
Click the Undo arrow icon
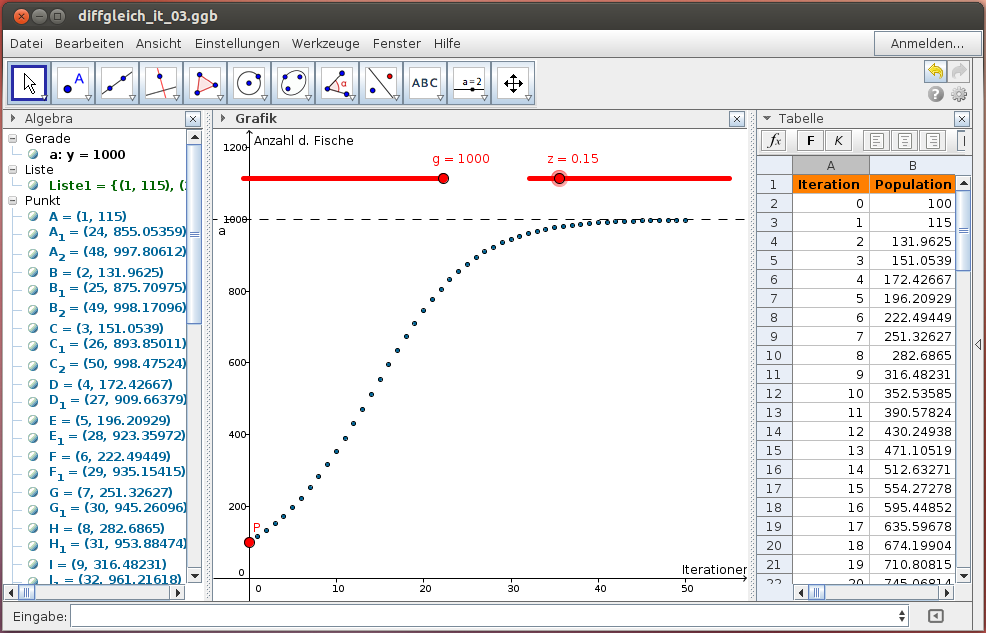pyautogui.click(x=935, y=71)
